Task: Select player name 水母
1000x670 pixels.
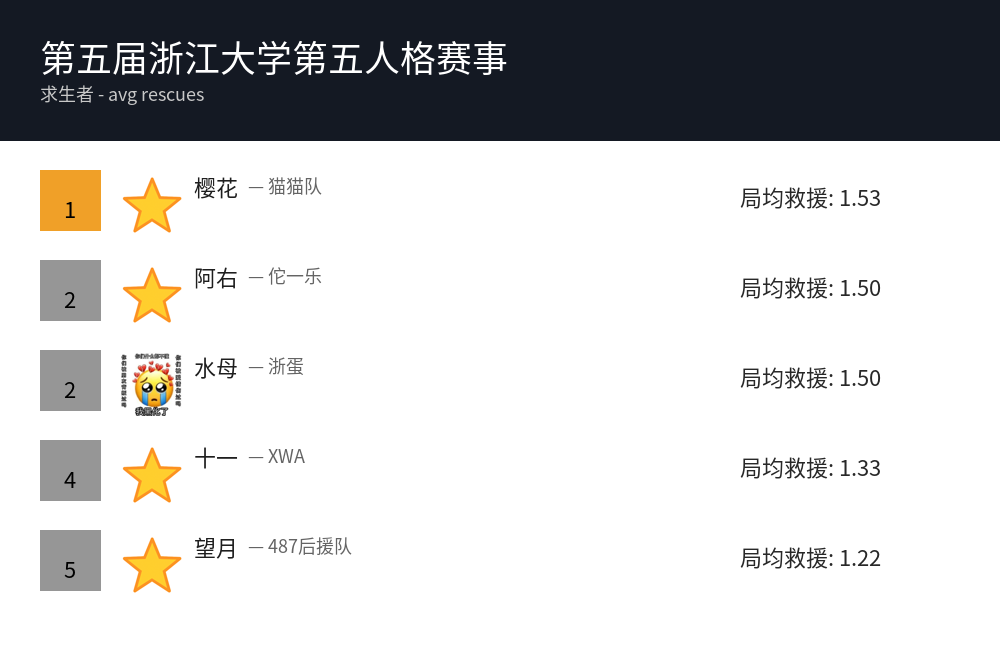Action: coord(216,368)
